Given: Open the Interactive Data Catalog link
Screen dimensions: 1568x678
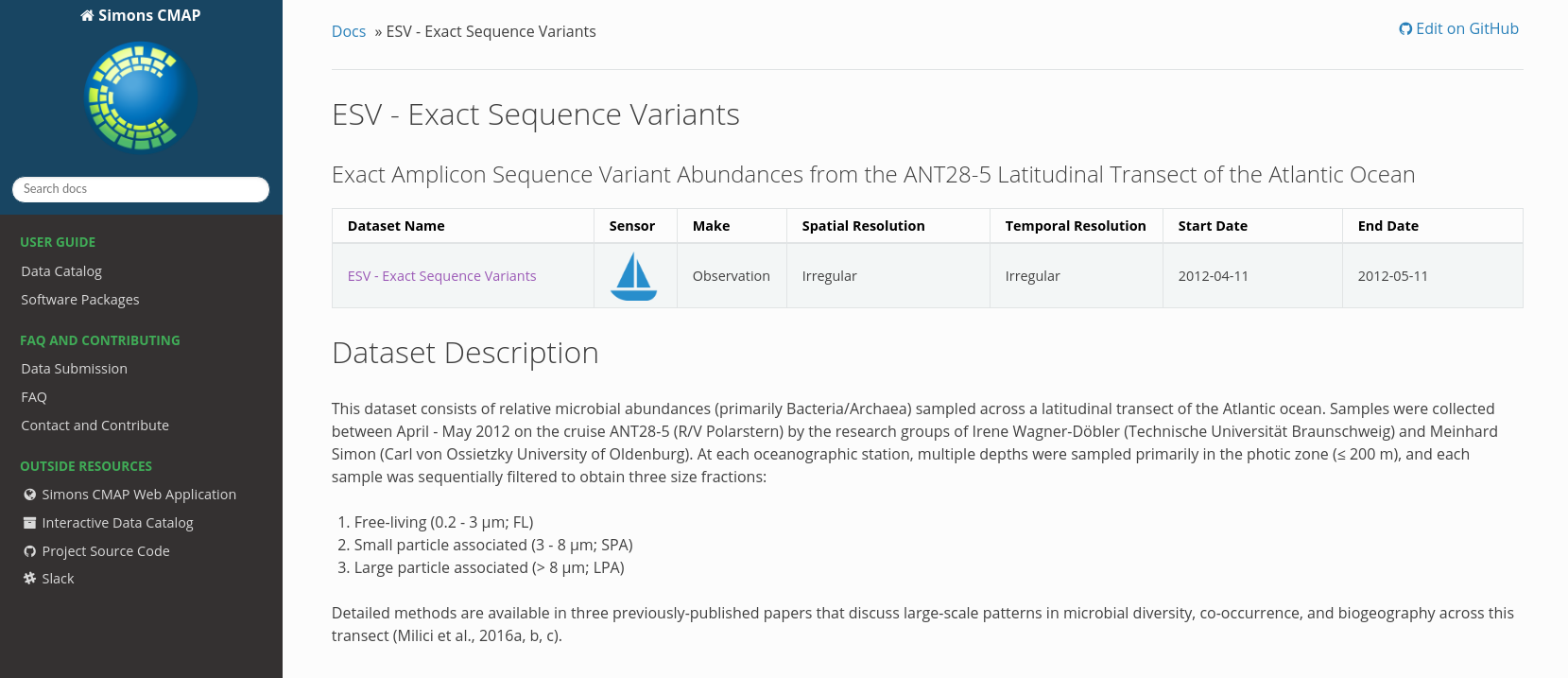Looking at the screenshot, I should [x=117, y=523].
